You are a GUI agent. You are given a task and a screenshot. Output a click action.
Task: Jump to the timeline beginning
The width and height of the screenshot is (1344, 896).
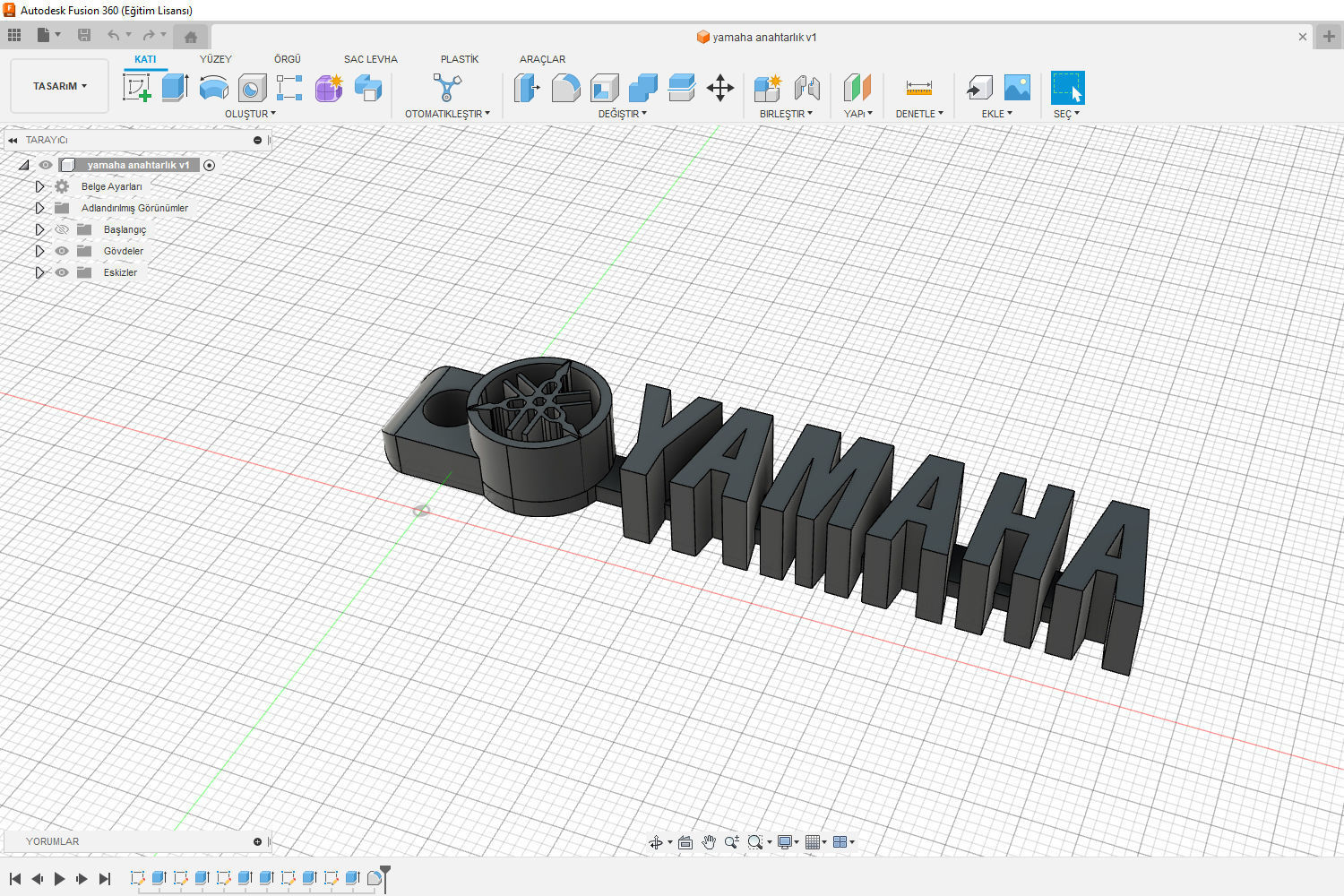tap(15, 879)
